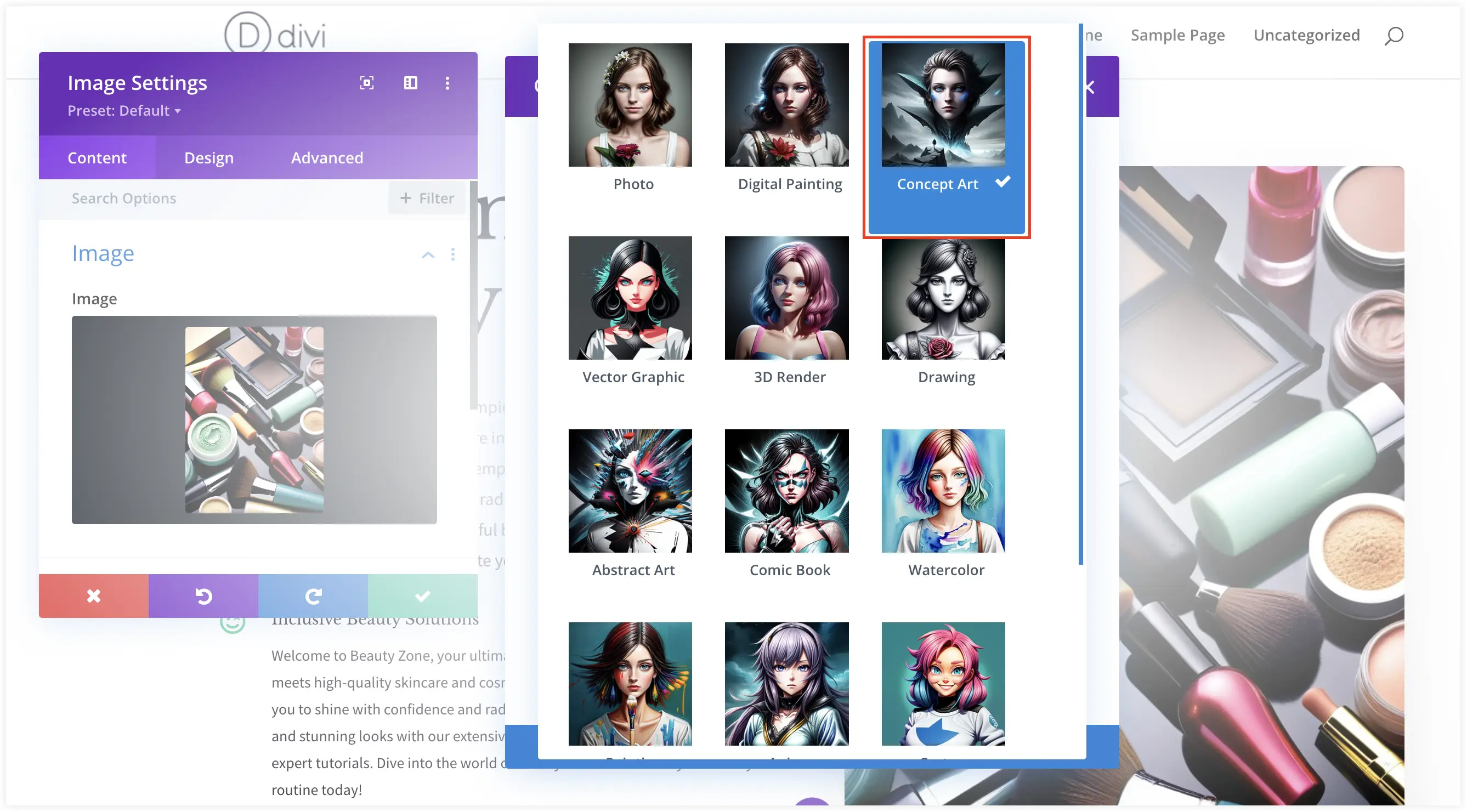
Task: Click the save/confirm checkmark icon
Action: point(423,596)
